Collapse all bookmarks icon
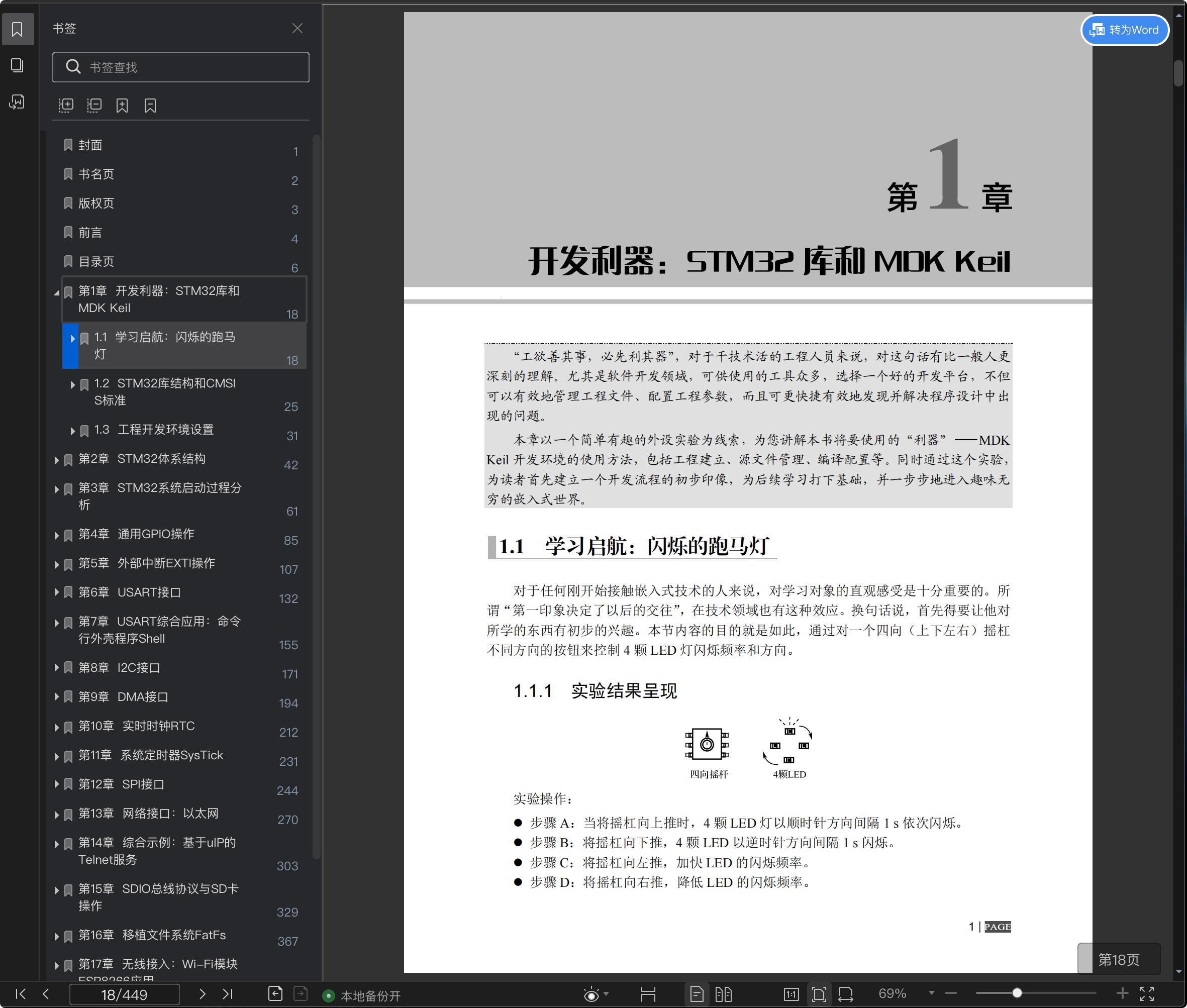This screenshot has width=1187, height=1008. [x=94, y=105]
